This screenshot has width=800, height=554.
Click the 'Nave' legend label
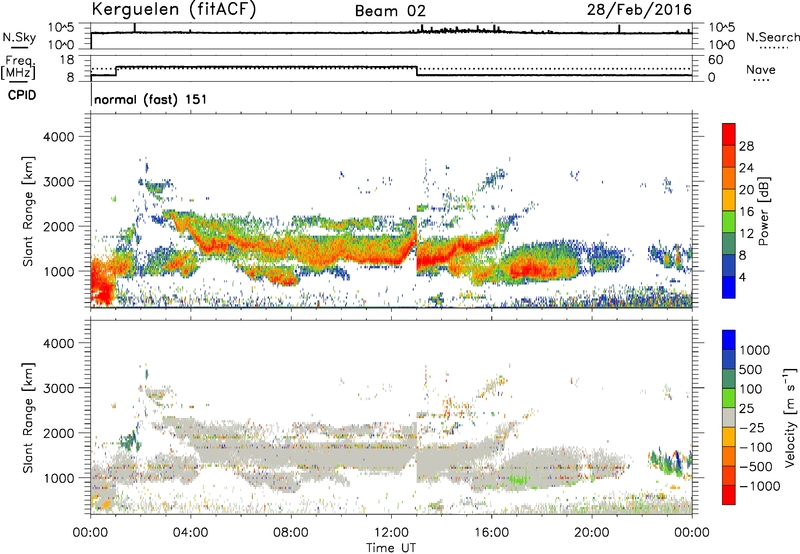[761, 69]
